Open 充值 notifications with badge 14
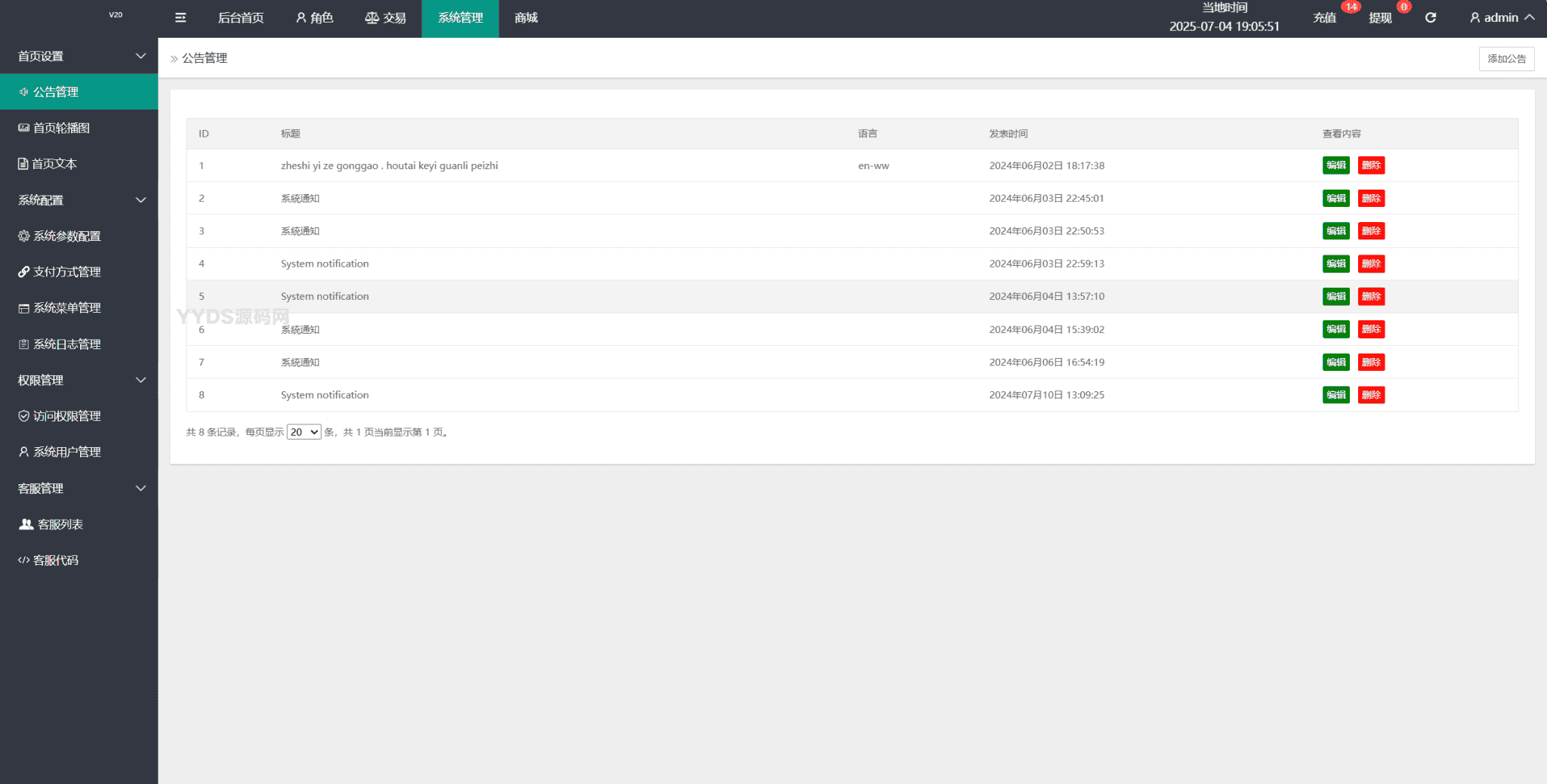The image size is (1547, 784). coord(1325,18)
